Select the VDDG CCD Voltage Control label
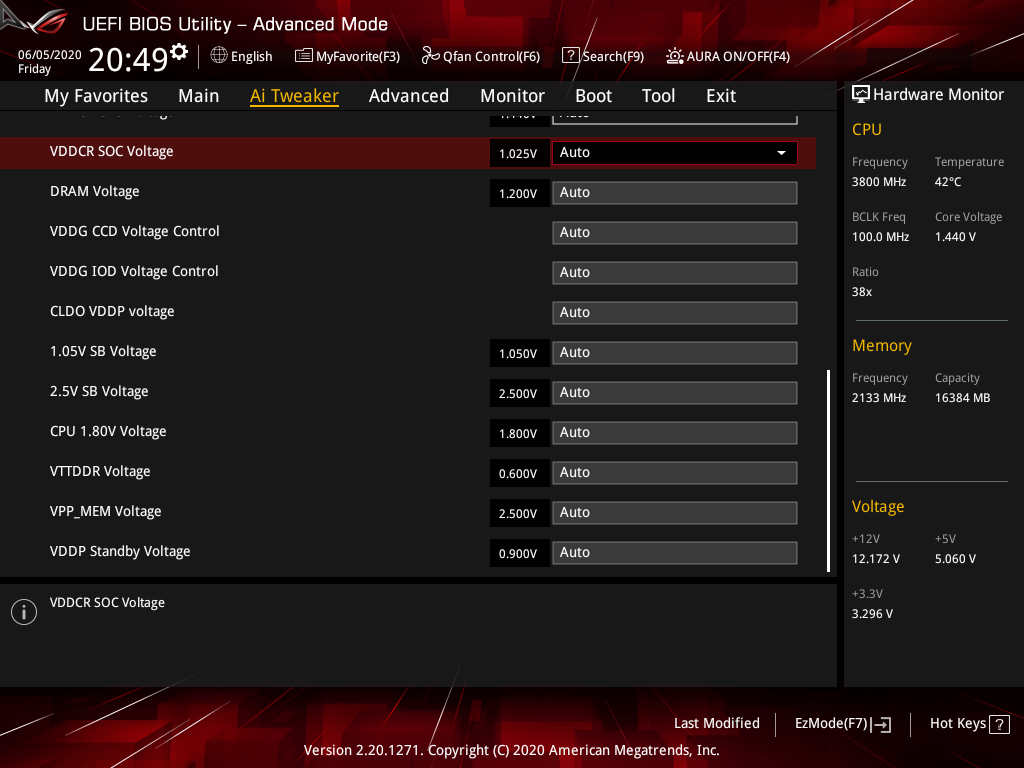The width and height of the screenshot is (1024, 768). 135,231
